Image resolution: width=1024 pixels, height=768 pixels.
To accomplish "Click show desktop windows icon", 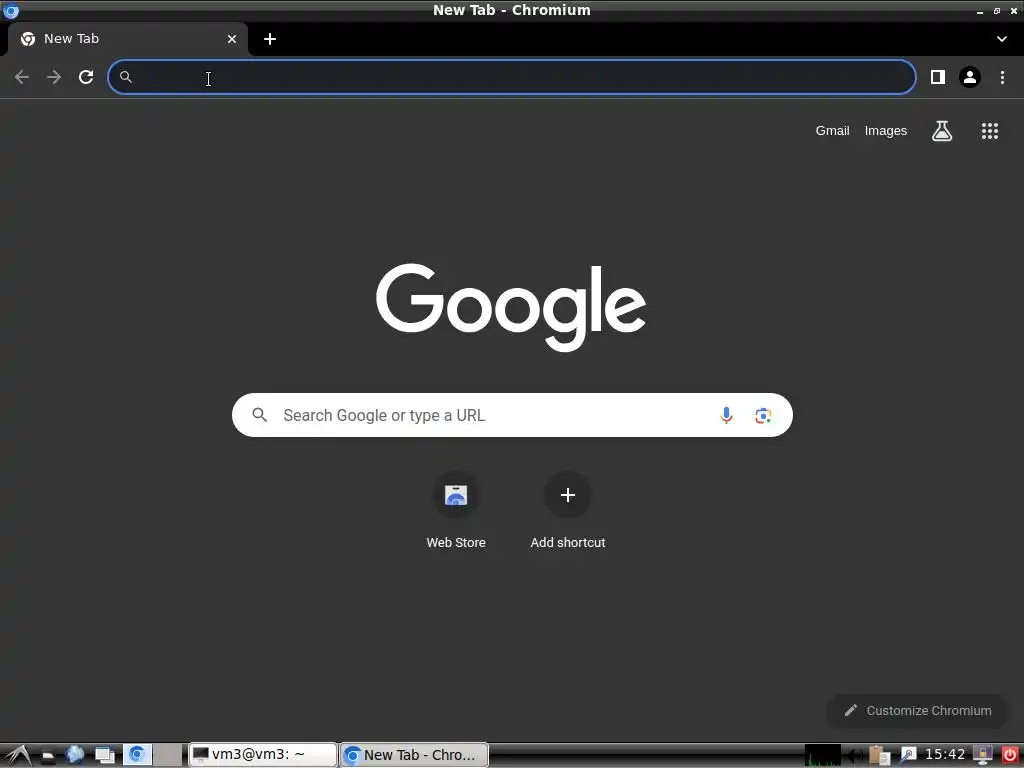I will point(105,756).
